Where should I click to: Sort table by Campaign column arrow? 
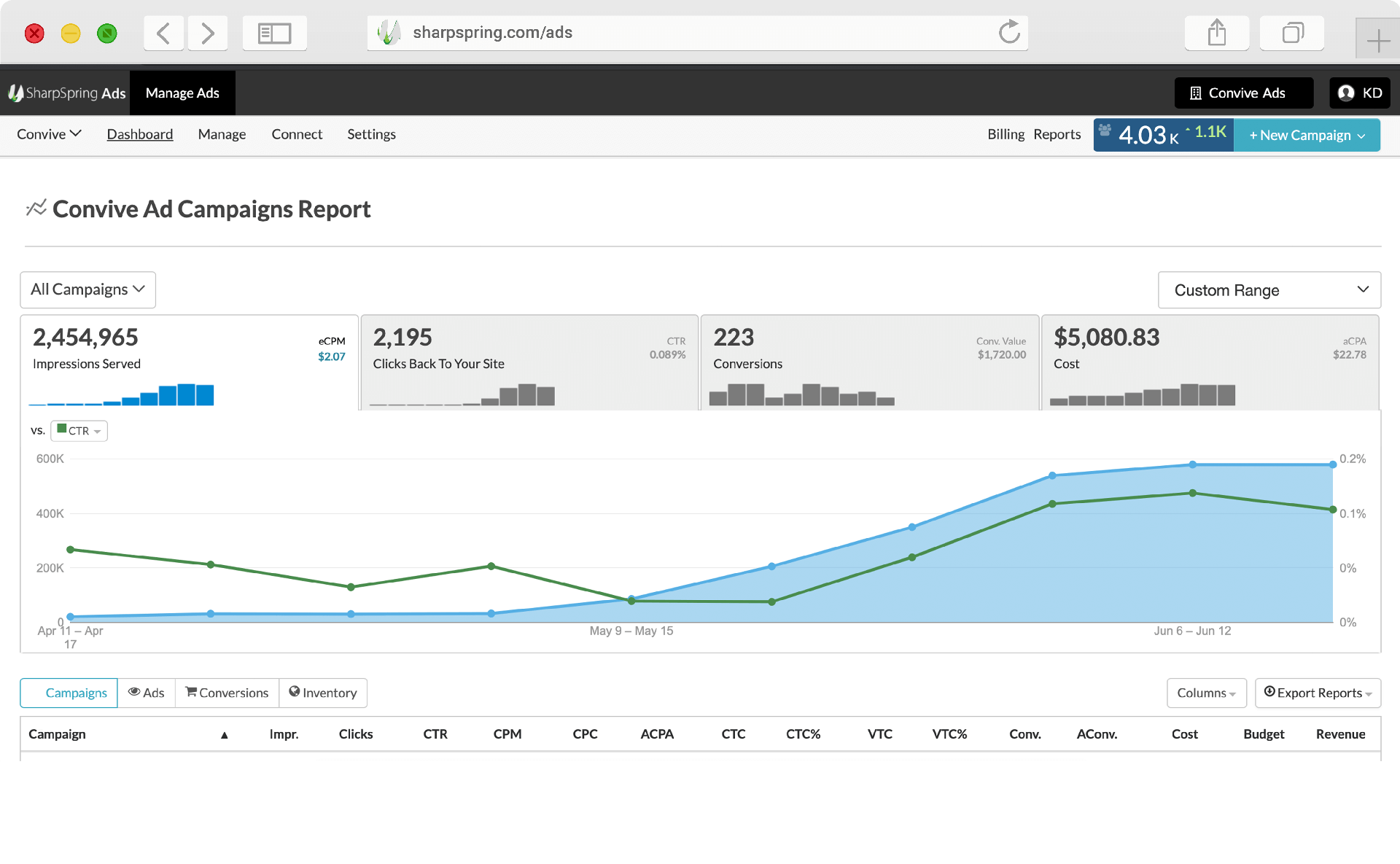[225, 735]
